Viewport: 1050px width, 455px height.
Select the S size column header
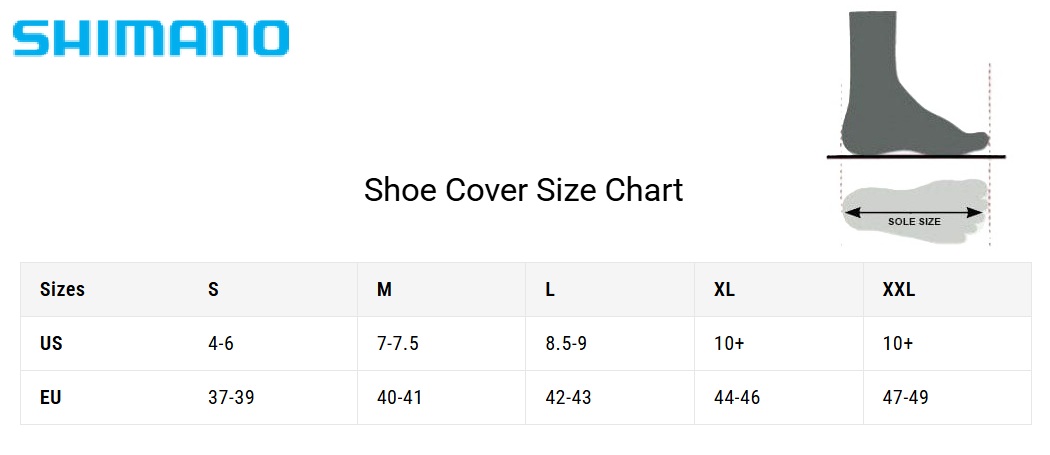(x=213, y=290)
